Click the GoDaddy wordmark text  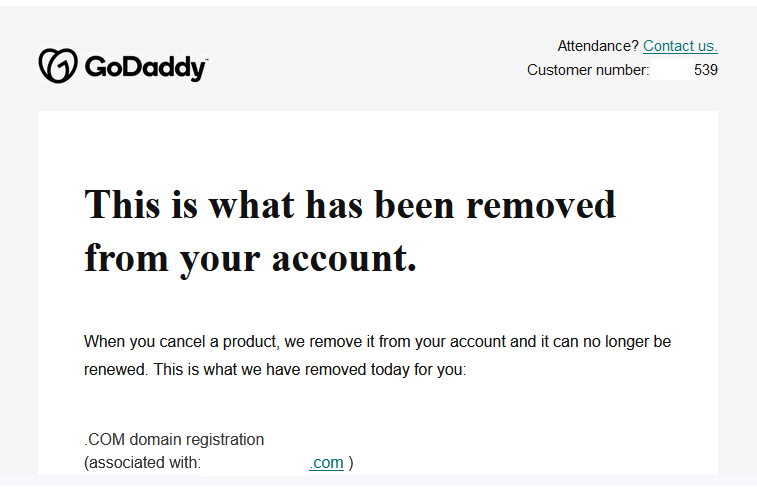click(x=144, y=67)
